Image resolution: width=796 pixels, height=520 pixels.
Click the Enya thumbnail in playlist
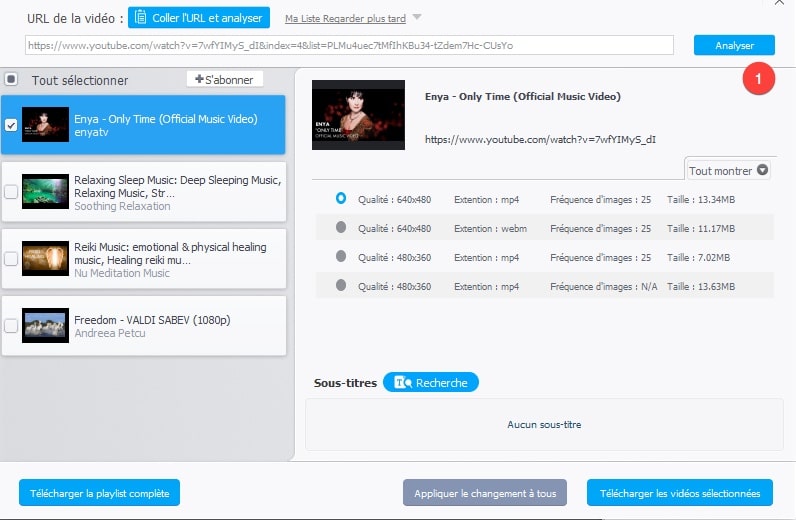click(45, 124)
